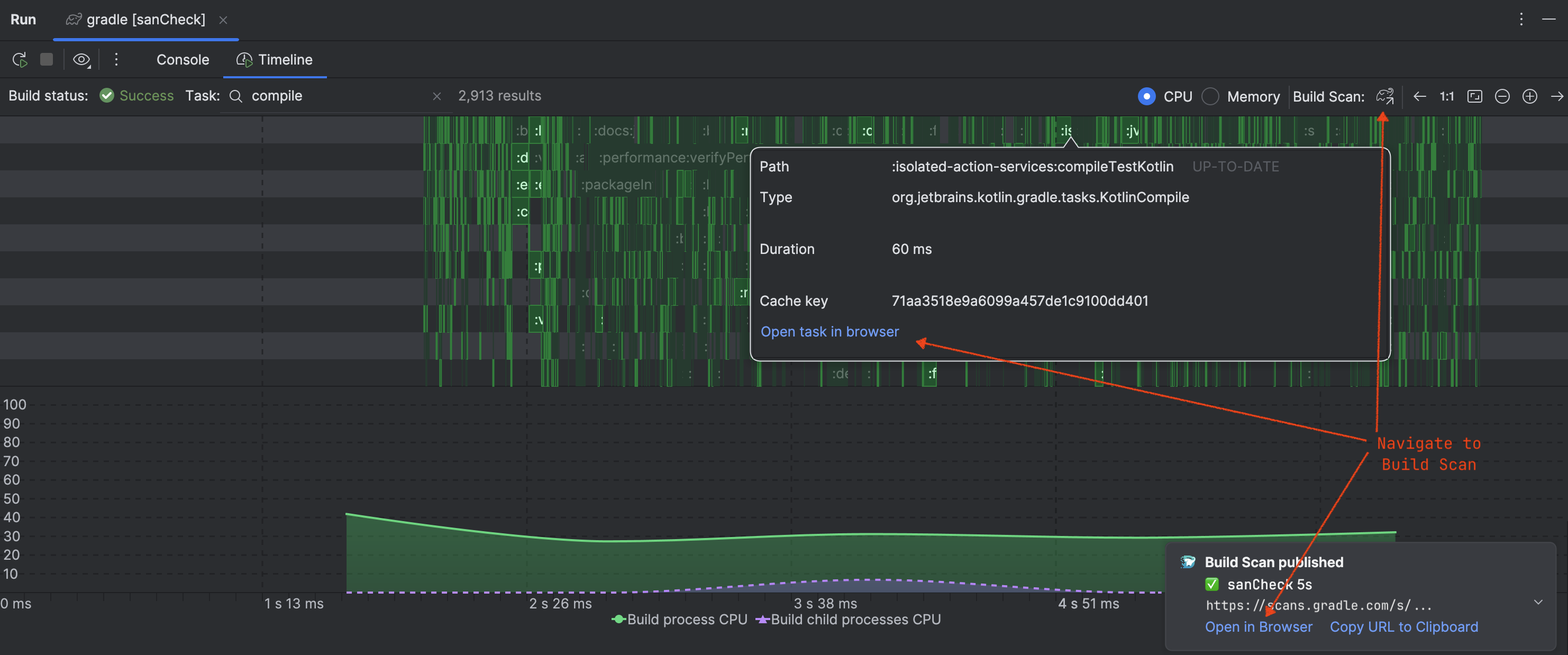Viewport: 1568px width, 655px height.
Task: Click the search magnifier icon
Action: tap(235, 96)
